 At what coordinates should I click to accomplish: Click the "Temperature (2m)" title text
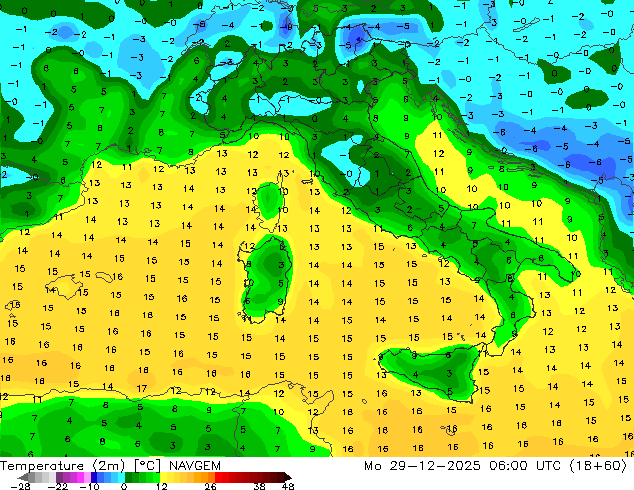63,466
